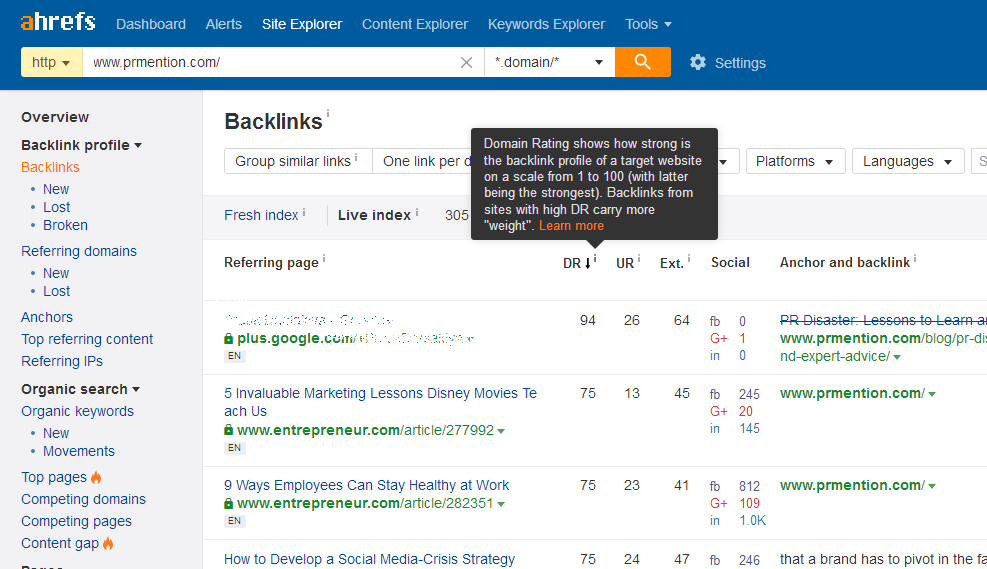Open the http protocol dropdown
This screenshot has height=569, width=987.
pyautogui.click(x=52, y=62)
